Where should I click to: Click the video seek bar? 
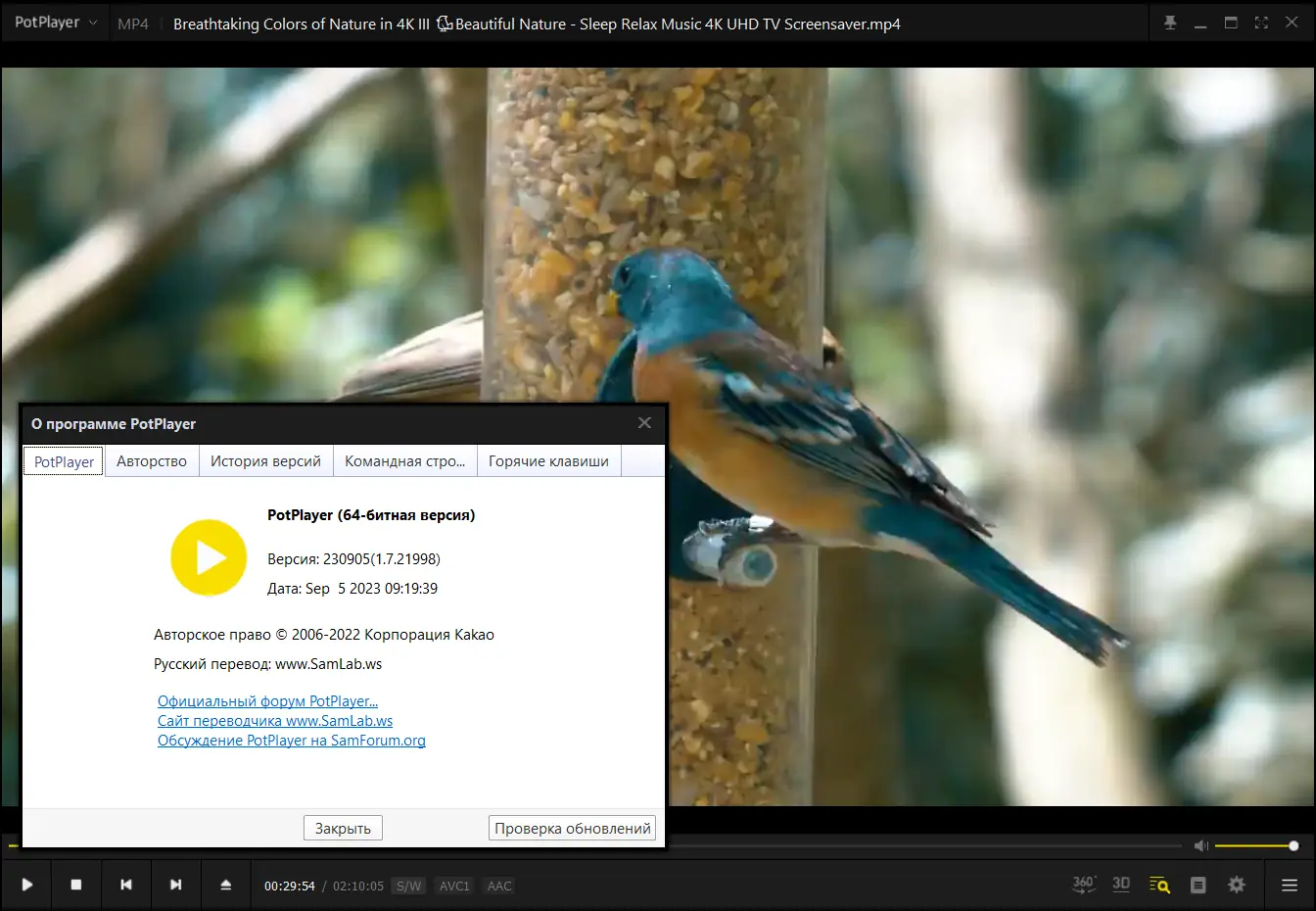pyautogui.click(x=924, y=845)
